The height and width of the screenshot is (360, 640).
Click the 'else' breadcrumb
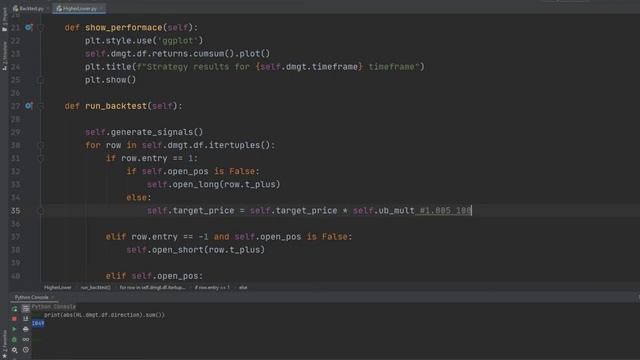[243, 287]
